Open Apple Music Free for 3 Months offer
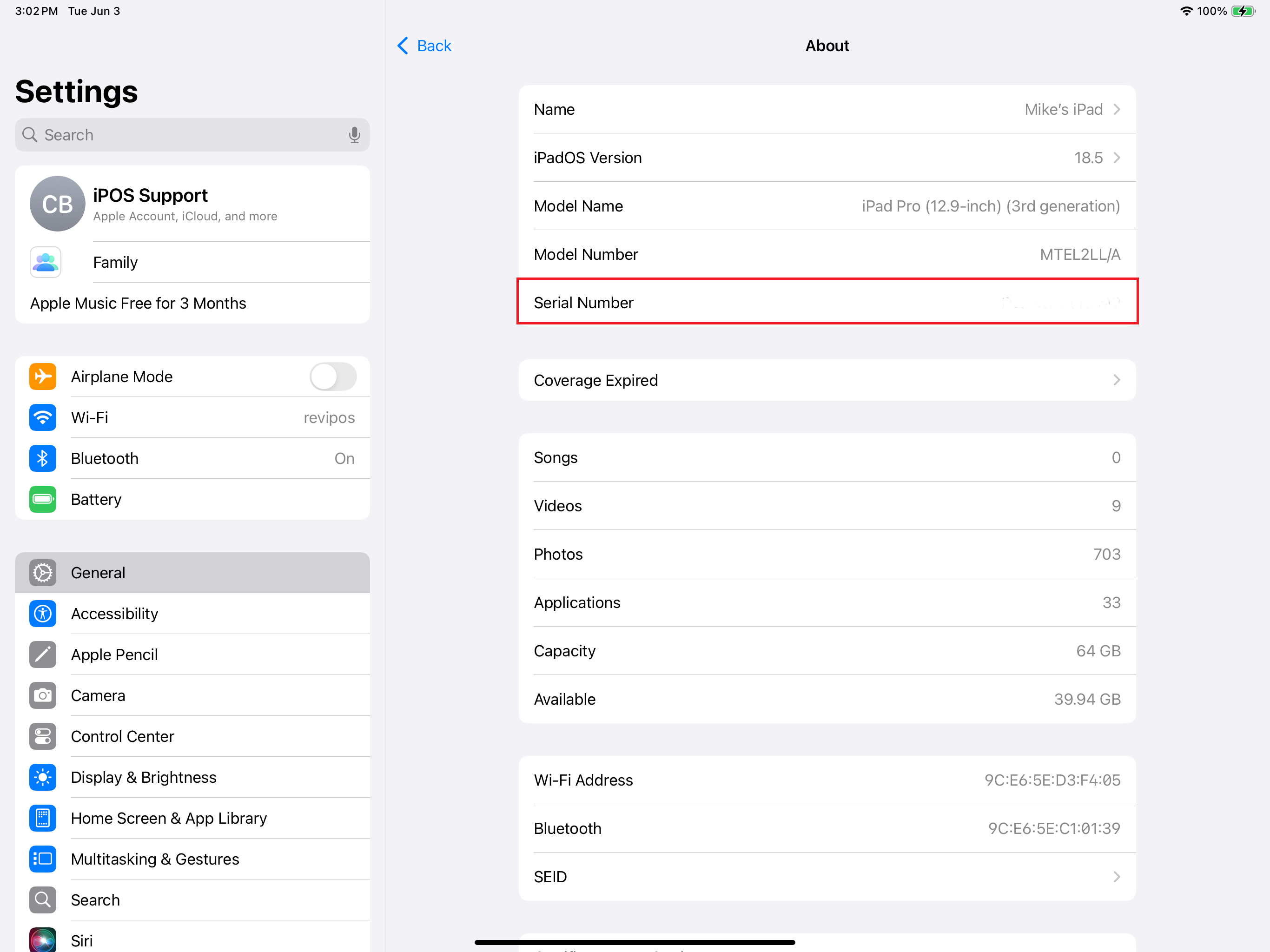Image resolution: width=1270 pixels, height=952 pixels. 192,303
